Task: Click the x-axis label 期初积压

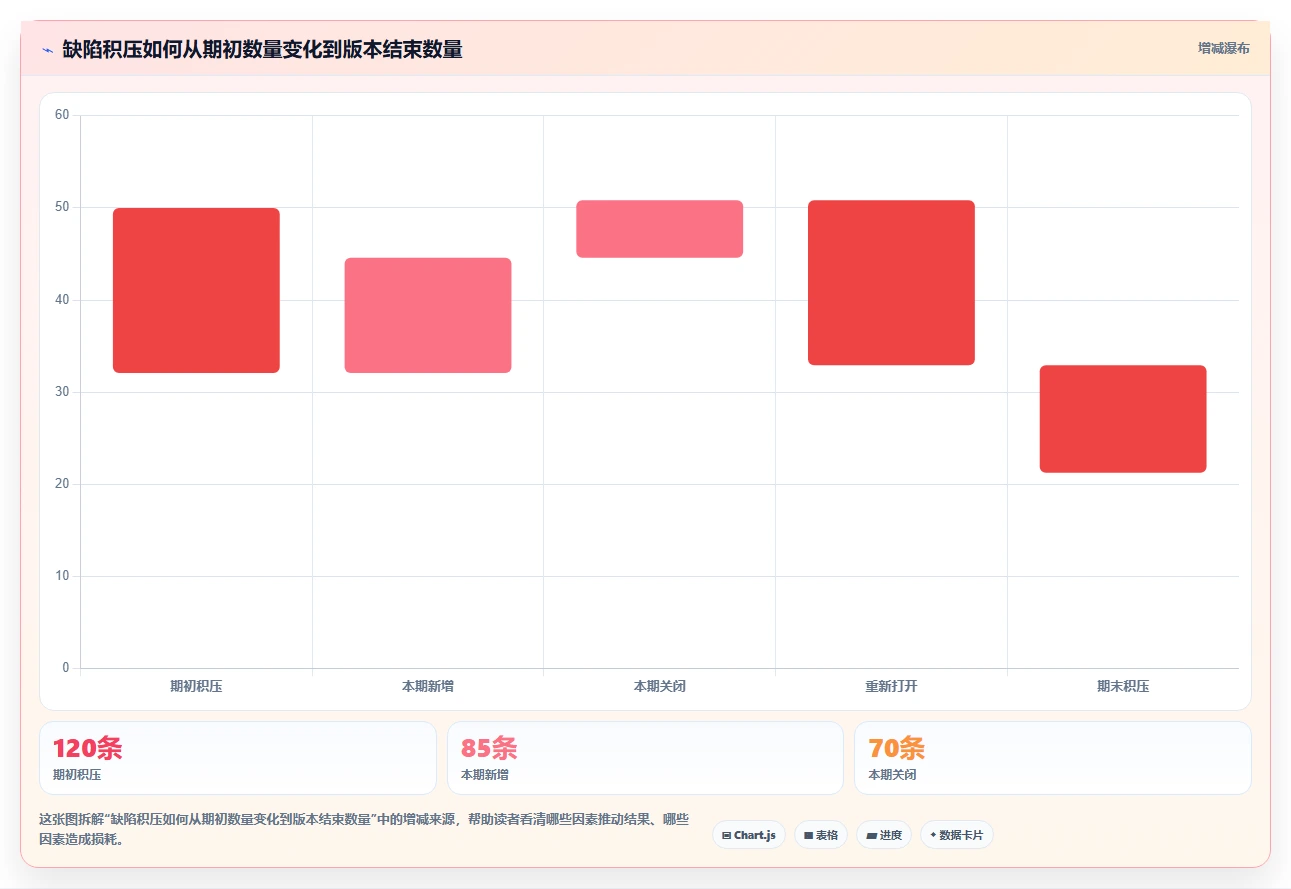Action: click(x=196, y=686)
